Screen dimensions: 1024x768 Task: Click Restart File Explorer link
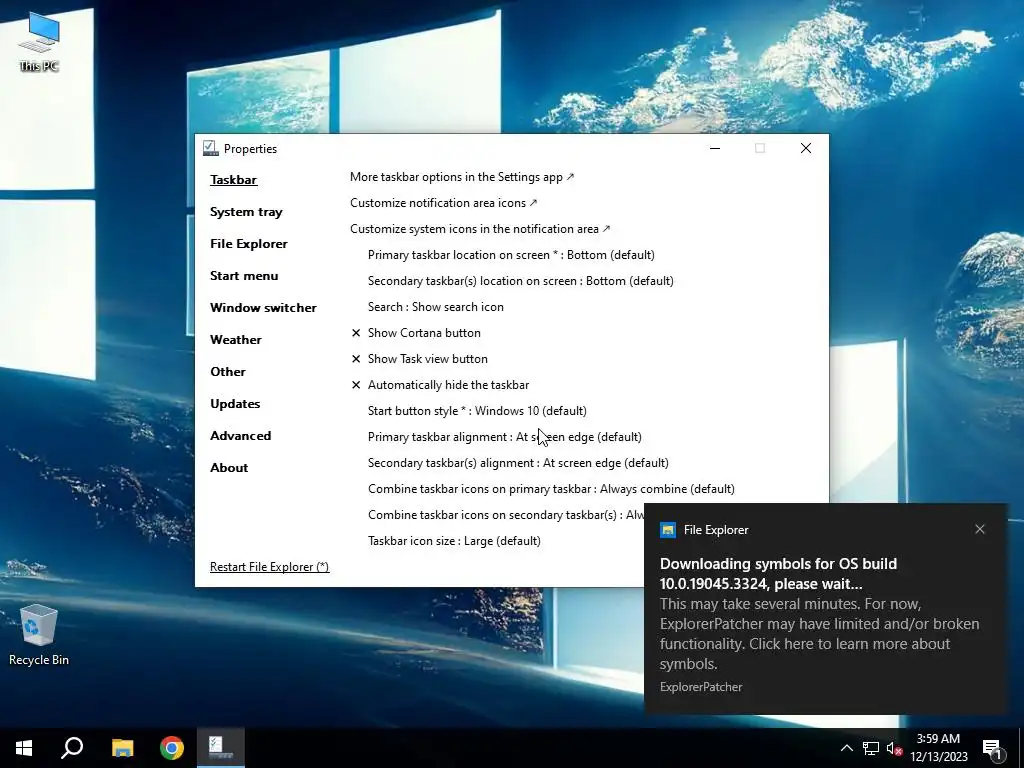(x=270, y=567)
